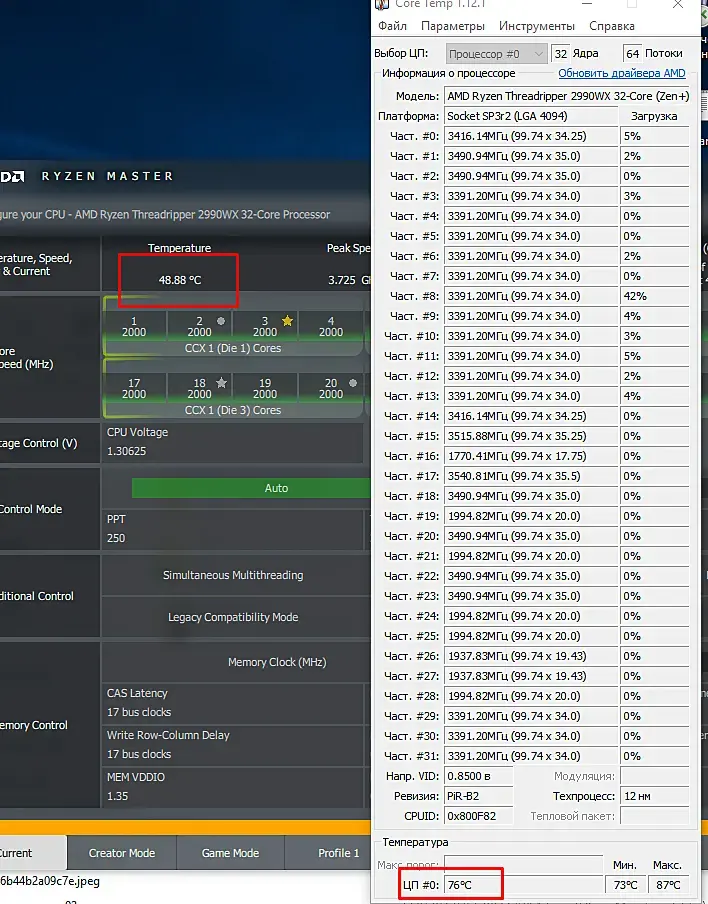Click the AMD logo in Ryzen Master

coord(12,176)
